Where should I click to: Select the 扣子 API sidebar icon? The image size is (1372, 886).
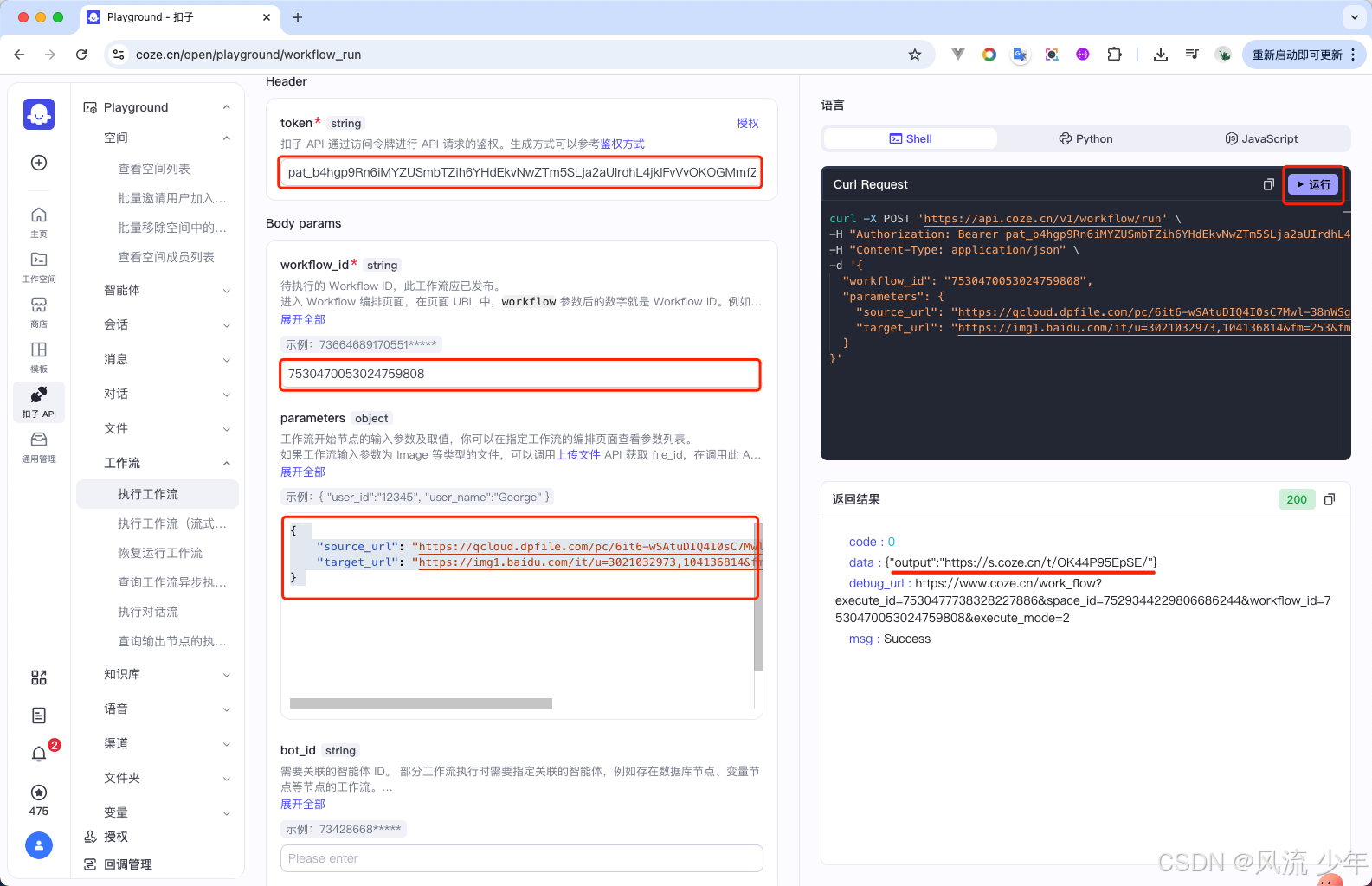coord(39,401)
